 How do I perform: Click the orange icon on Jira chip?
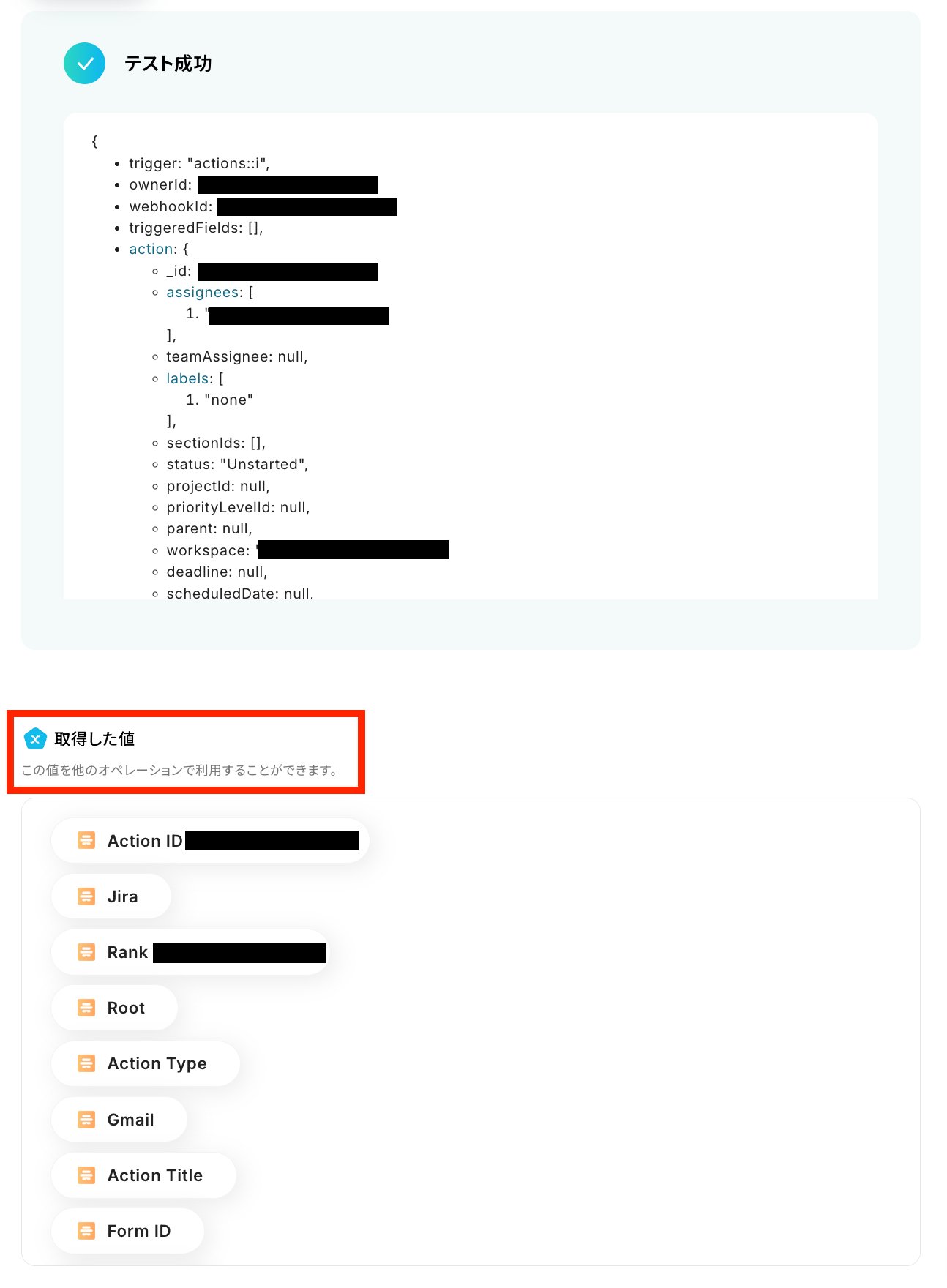pos(86,896)
